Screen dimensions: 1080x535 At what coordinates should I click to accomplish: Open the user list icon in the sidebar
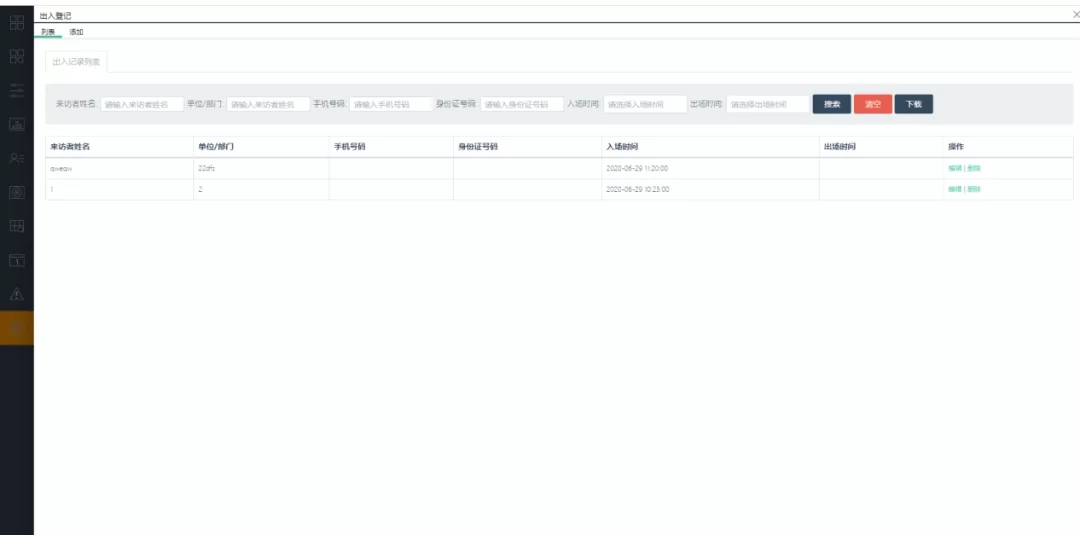[x=16, y=158]
